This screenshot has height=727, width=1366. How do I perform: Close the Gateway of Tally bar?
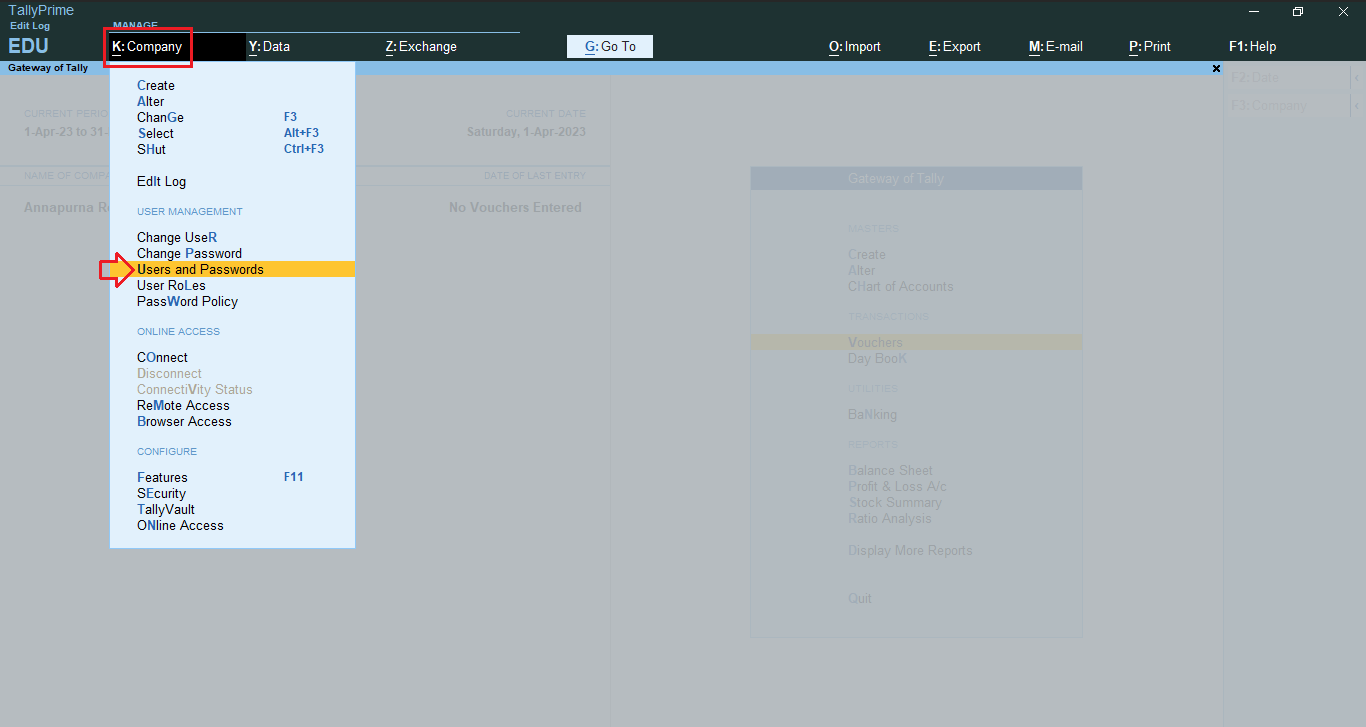tap(1216, 69)
